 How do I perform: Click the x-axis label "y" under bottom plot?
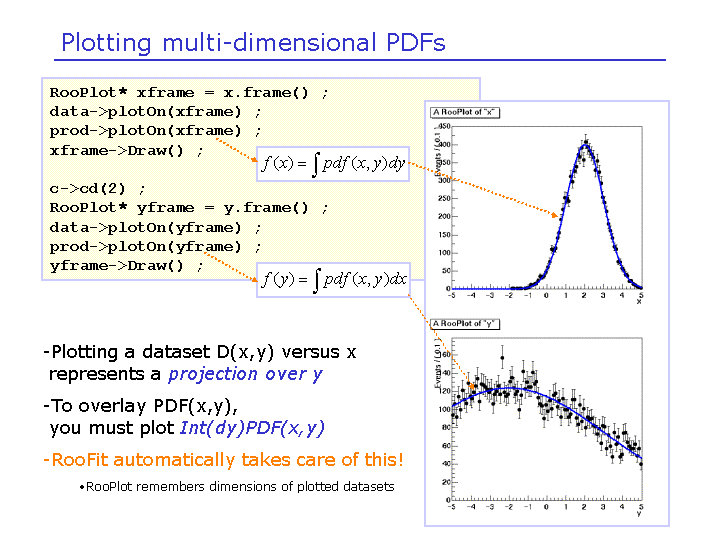pyautogui.click(x=639, y=513)
